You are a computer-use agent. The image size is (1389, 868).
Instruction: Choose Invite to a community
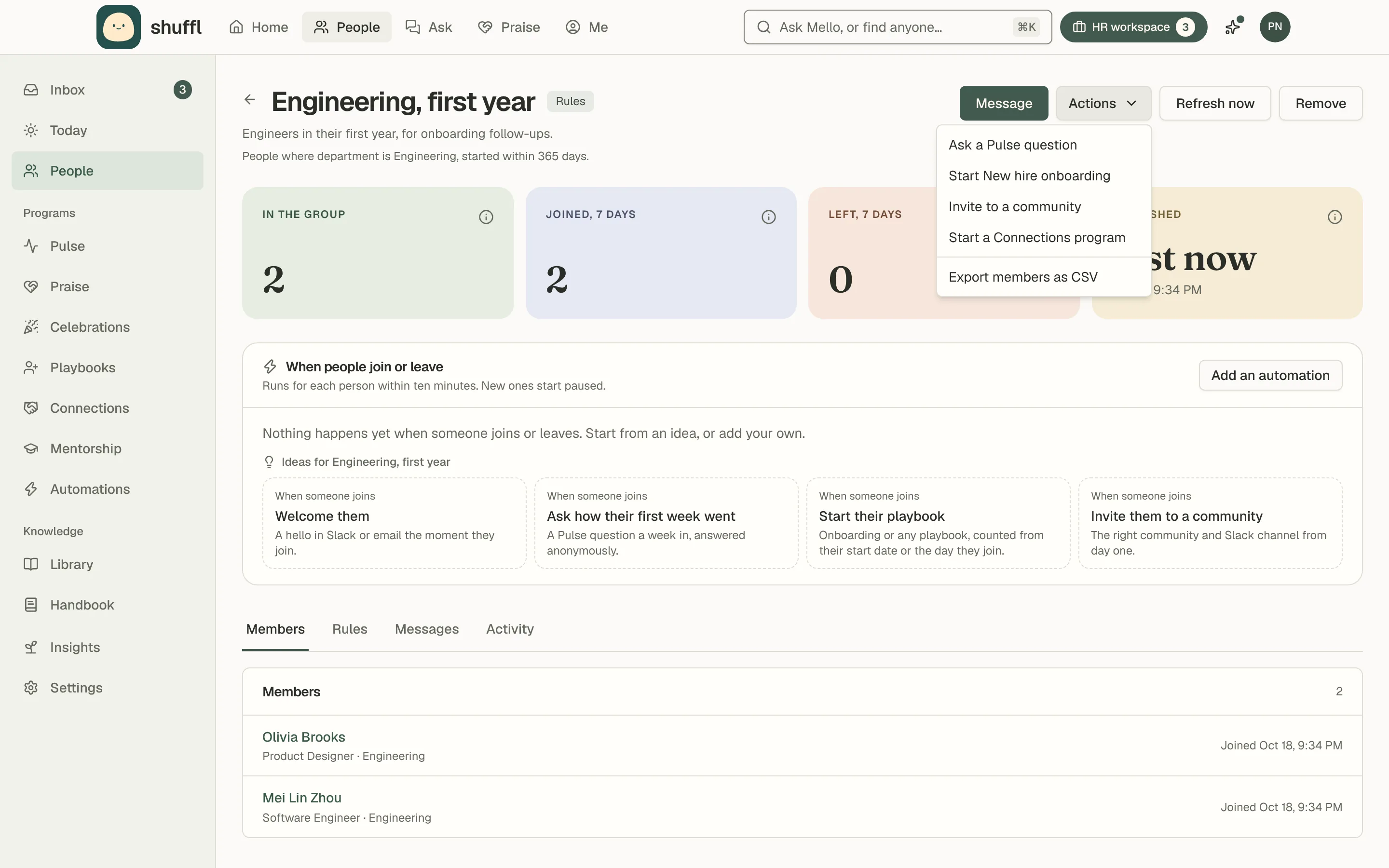pyautogui.click(x=1044, y=207)
